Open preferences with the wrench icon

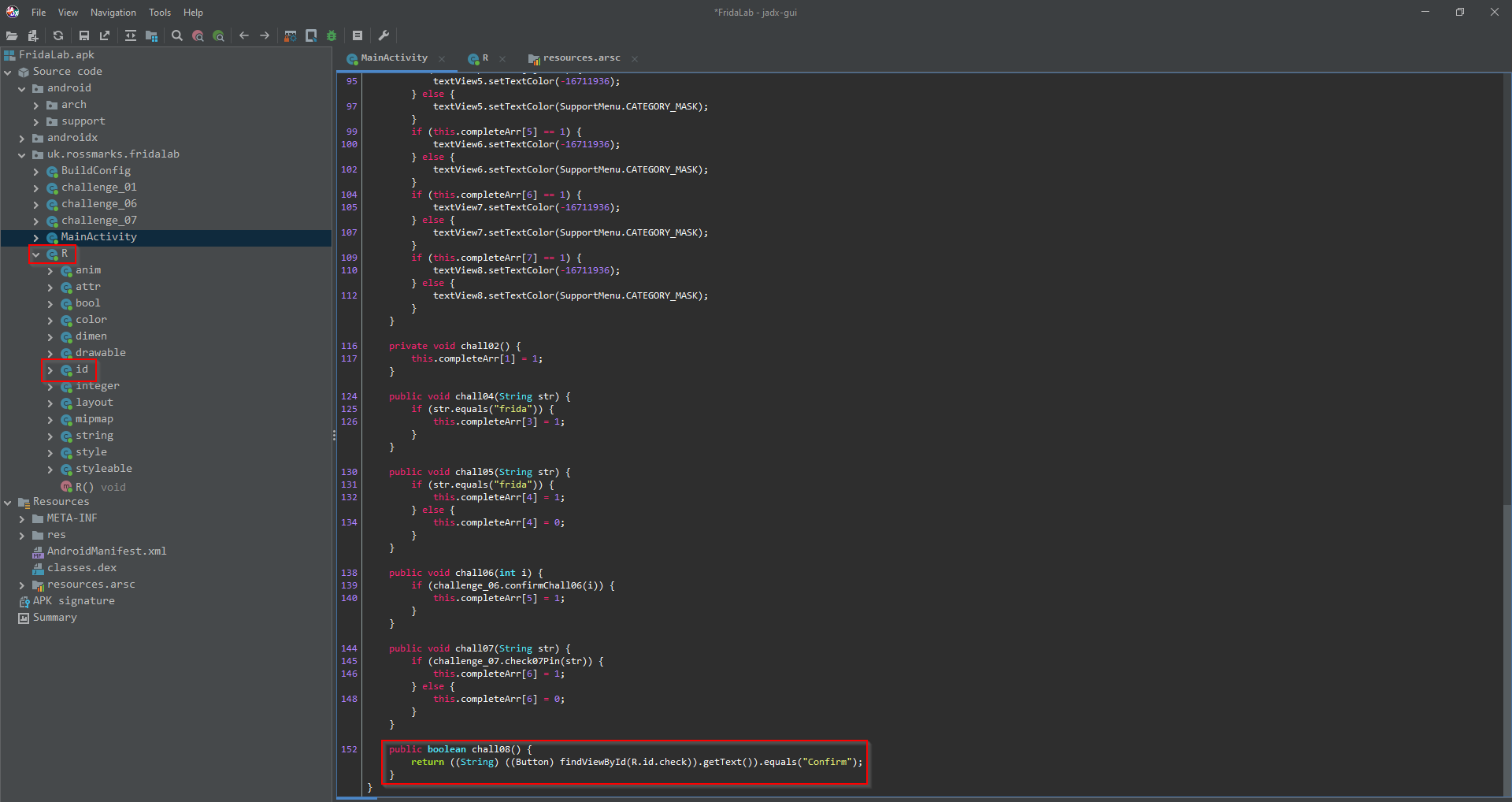pyautogui.click(x=384, y=35)
